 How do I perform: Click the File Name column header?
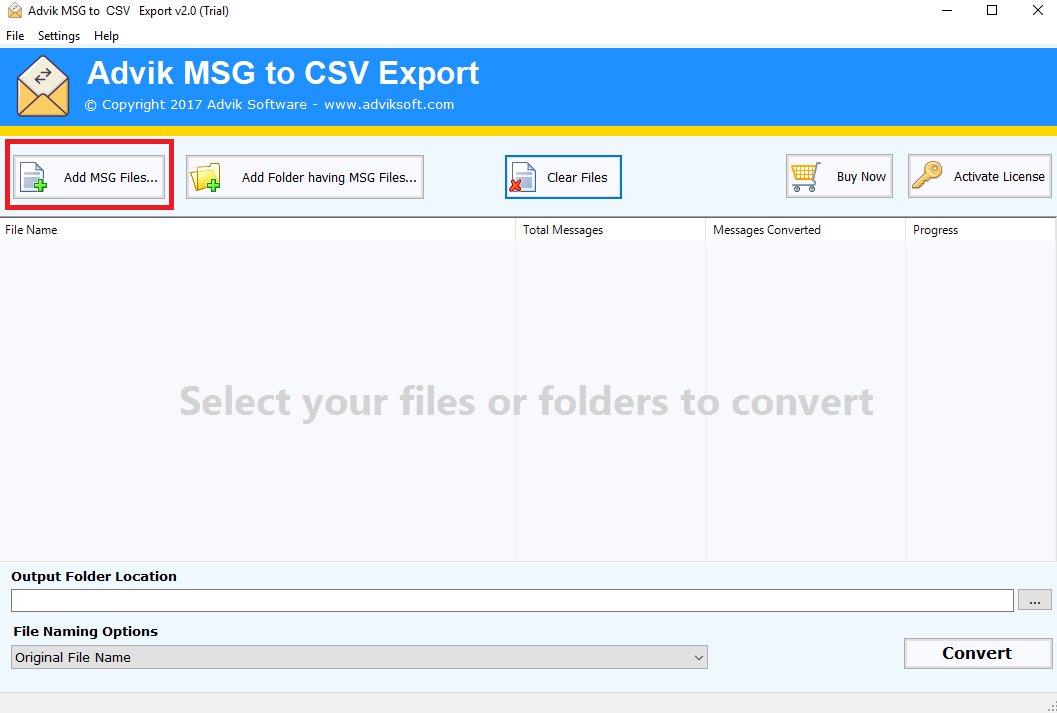(258, 230)
